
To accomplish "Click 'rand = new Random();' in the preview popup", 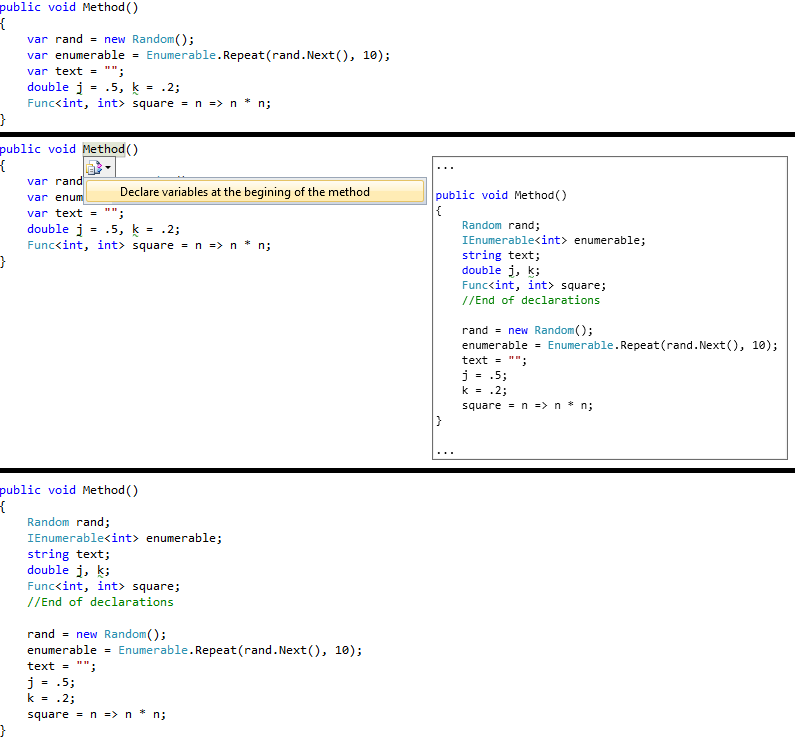I will coord(527,330).
